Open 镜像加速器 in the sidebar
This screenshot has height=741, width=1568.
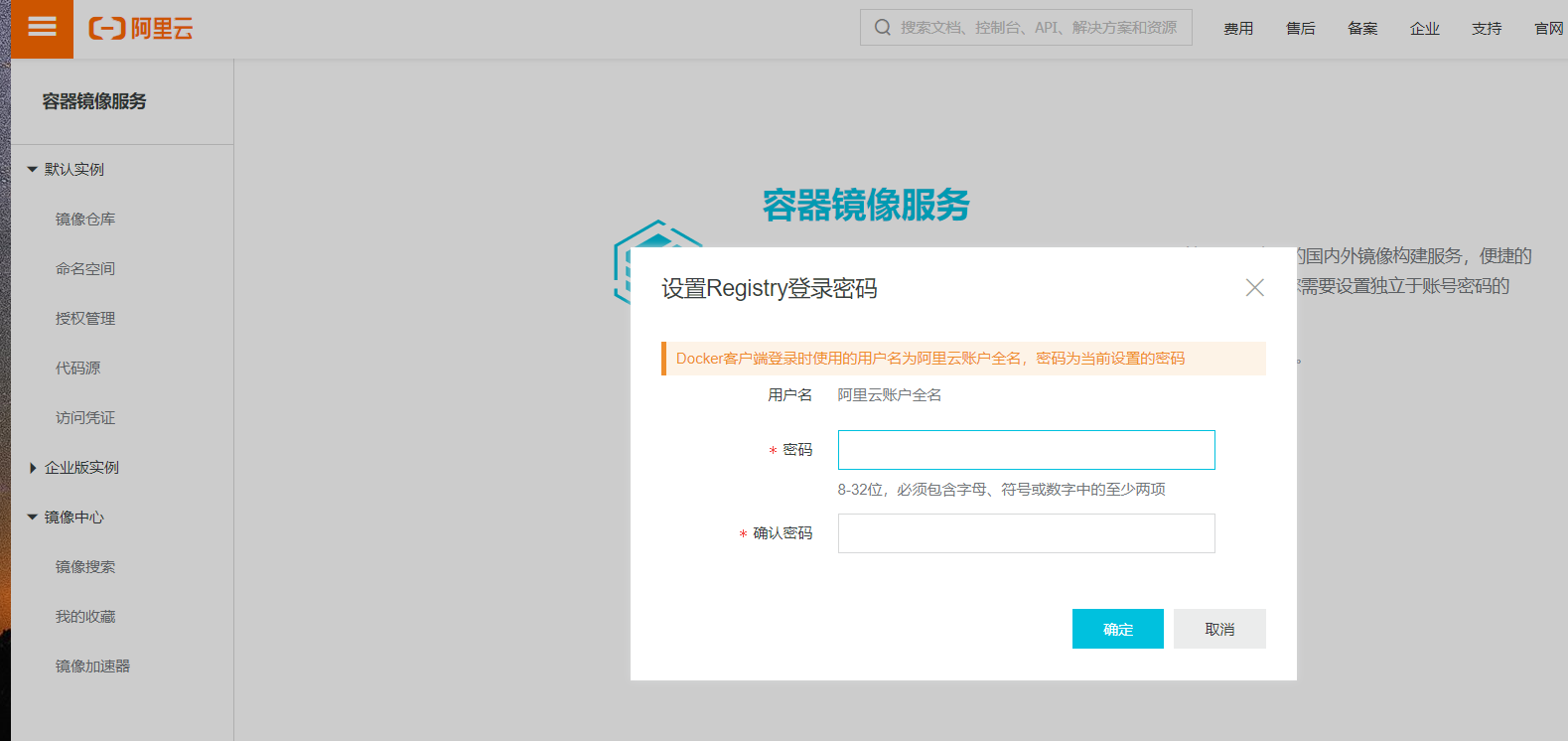click(x=92, y=667)
